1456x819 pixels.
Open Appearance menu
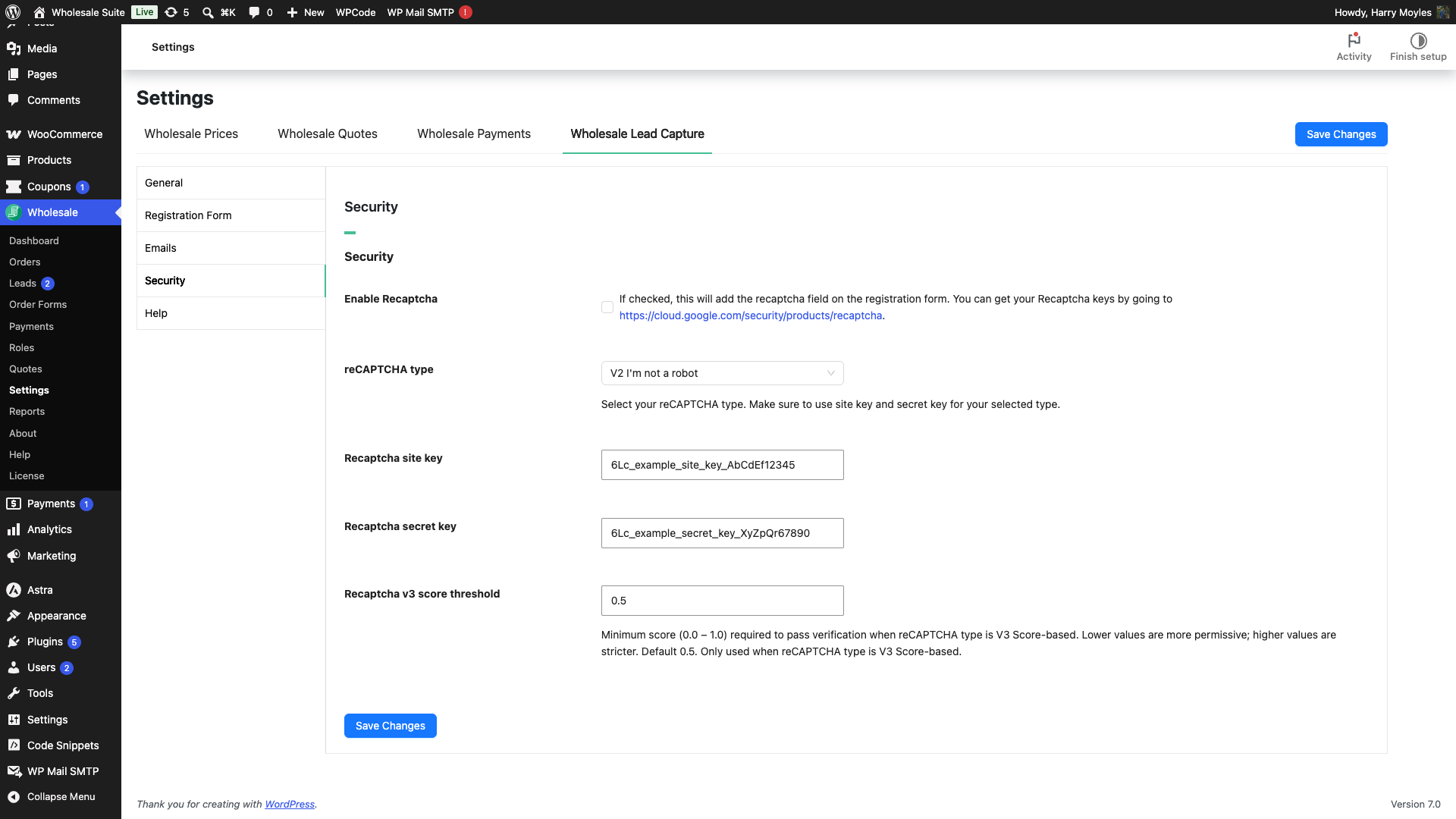tap(61, 616)
